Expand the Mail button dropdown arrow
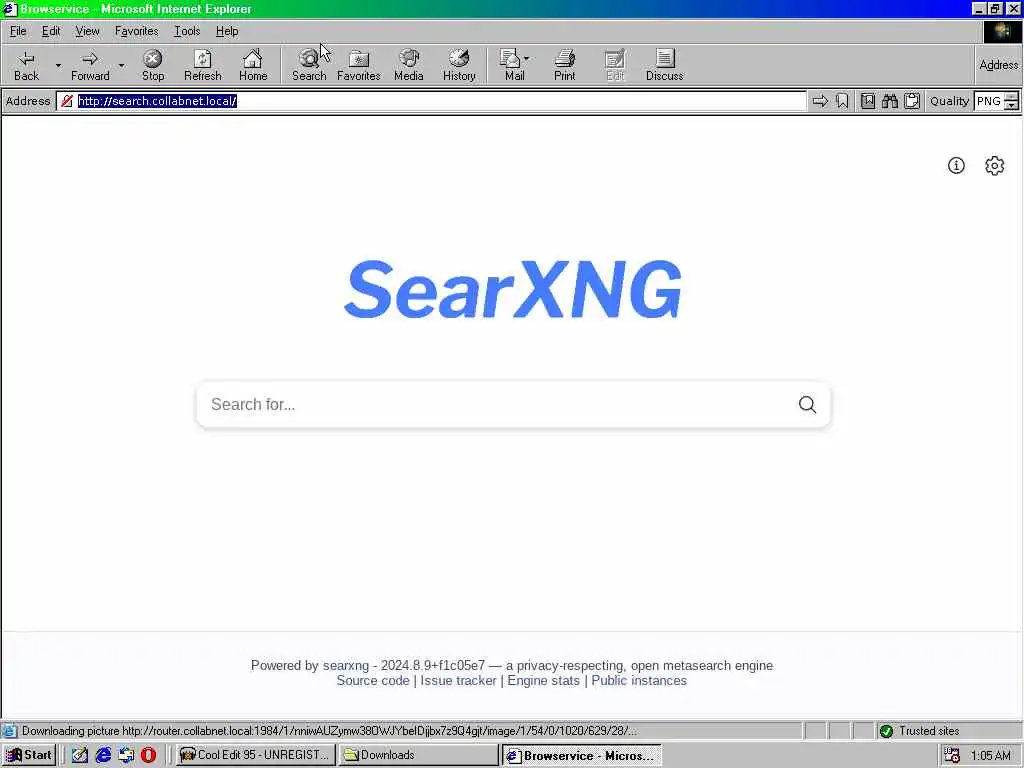Viewport: 1024px width, 768px height. coord(526,59)
